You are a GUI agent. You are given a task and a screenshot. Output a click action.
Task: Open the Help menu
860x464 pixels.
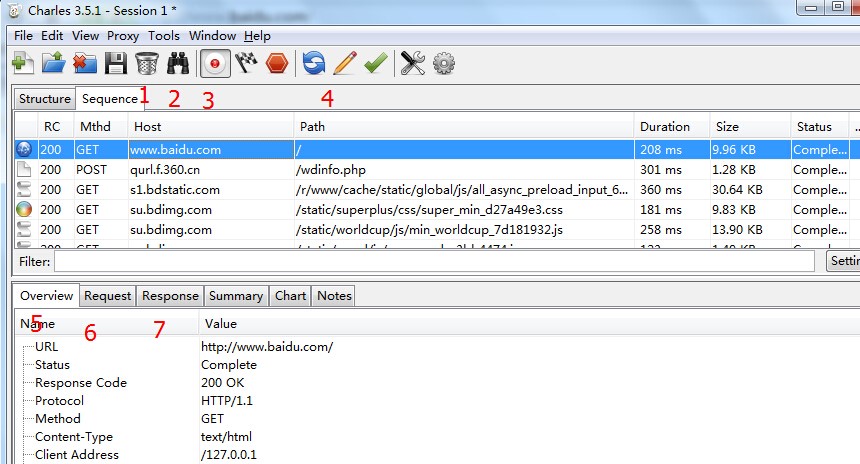[x=257, y=36]
